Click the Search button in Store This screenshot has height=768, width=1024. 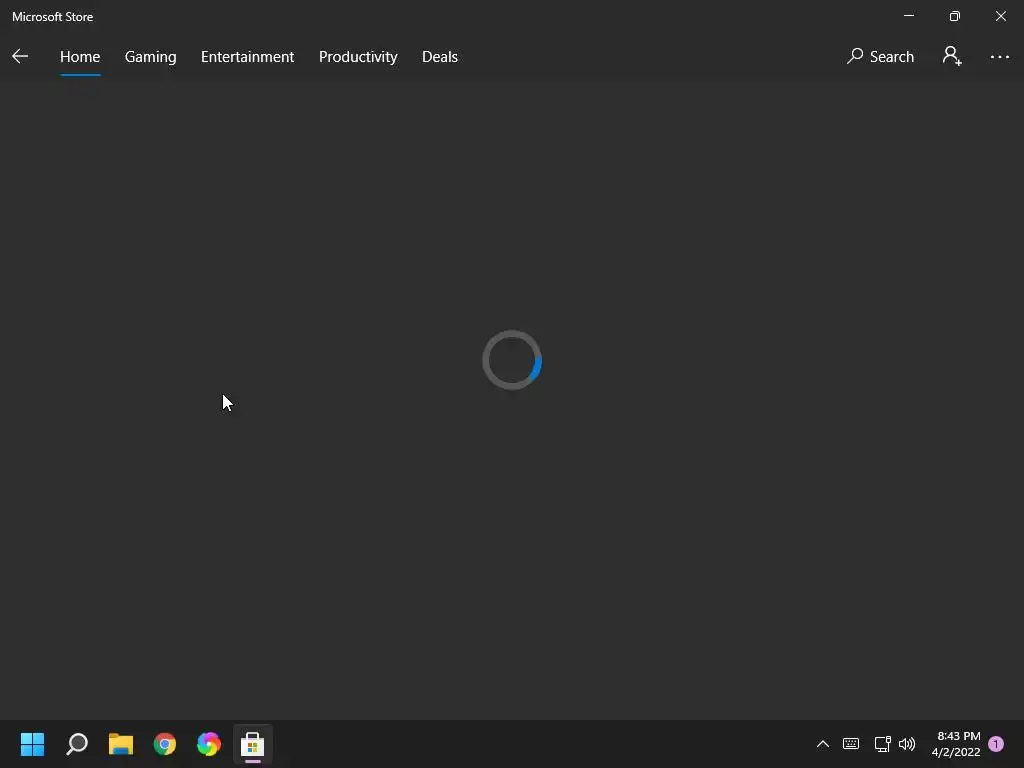coord(880,57)
